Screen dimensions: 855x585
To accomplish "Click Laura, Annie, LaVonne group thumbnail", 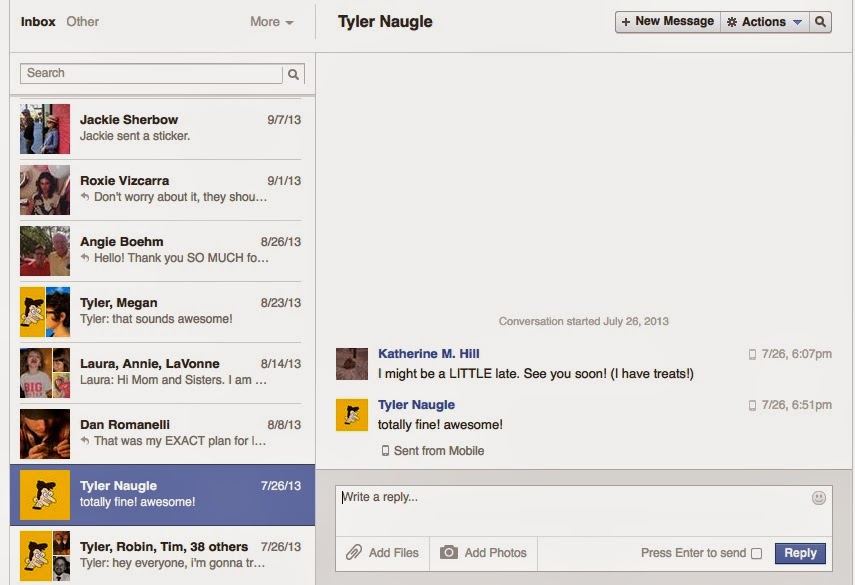I will 45,373.
